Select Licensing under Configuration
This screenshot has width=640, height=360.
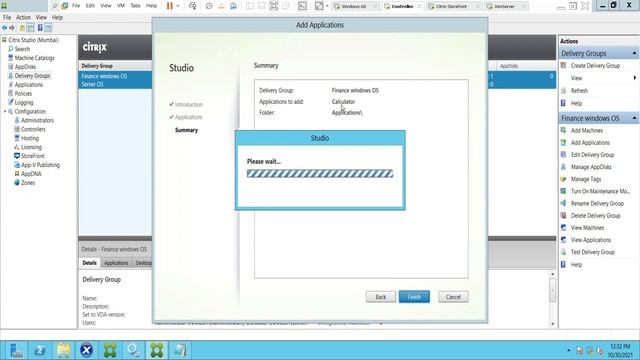tap(31, 147)
